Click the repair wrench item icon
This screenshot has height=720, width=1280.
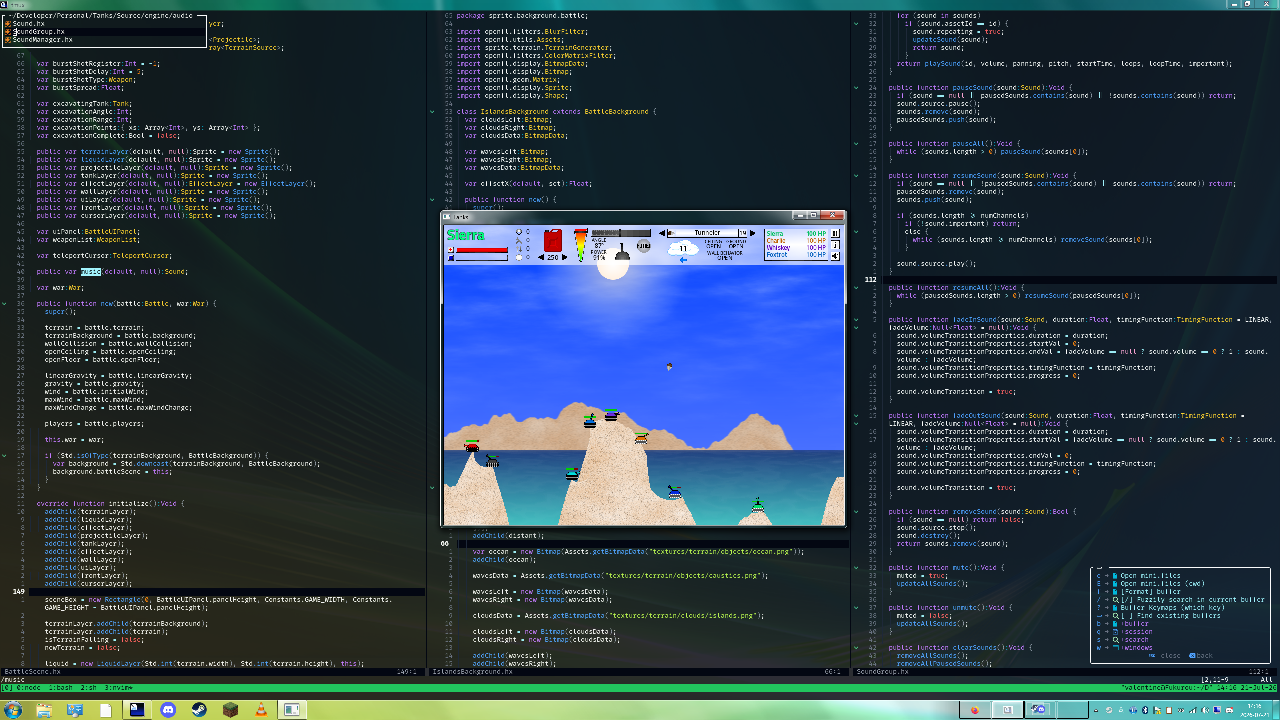pyautogui.click(x=519, y=240)
